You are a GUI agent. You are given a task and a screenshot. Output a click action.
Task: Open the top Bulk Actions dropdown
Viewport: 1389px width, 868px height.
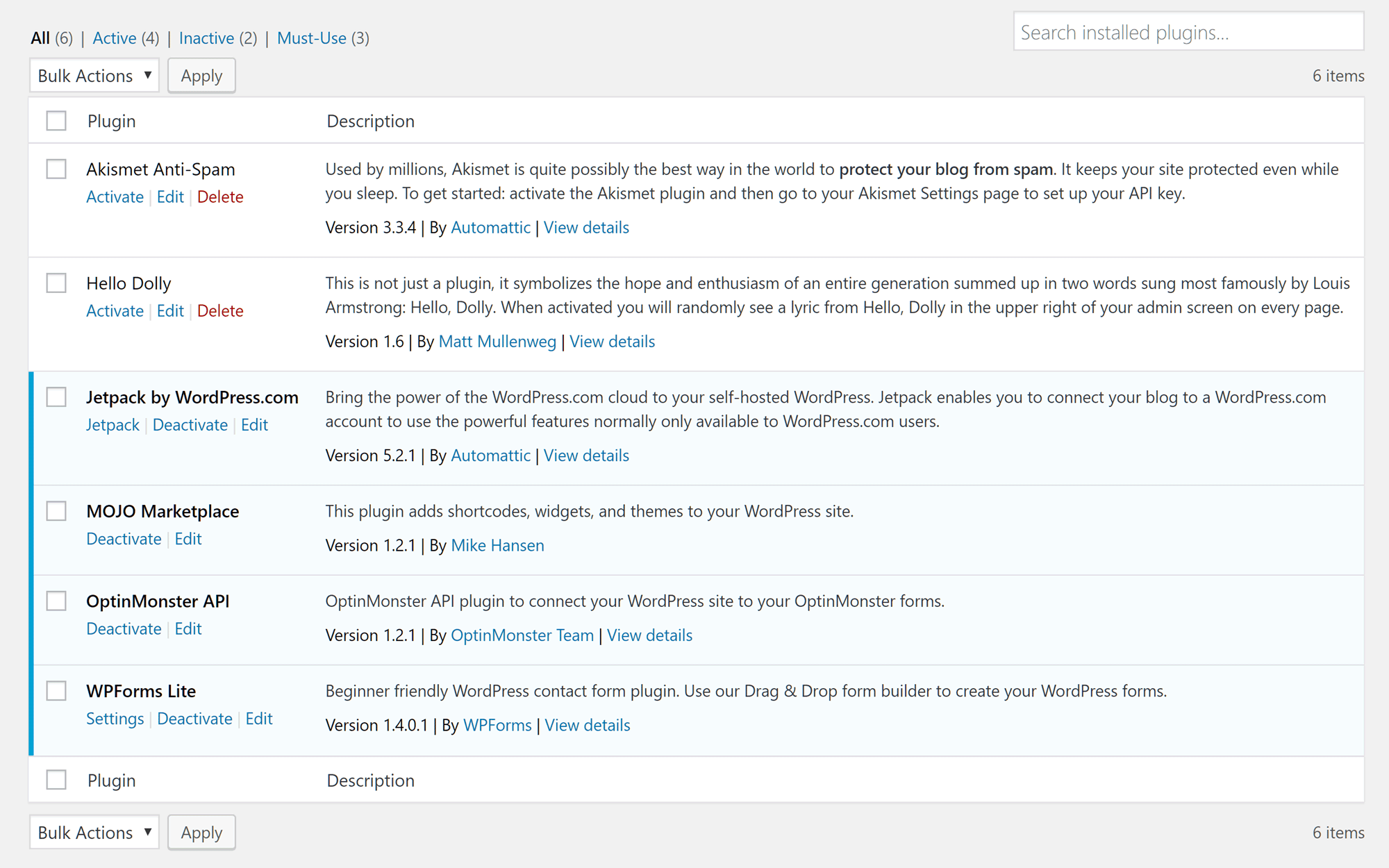coord(94,75)
